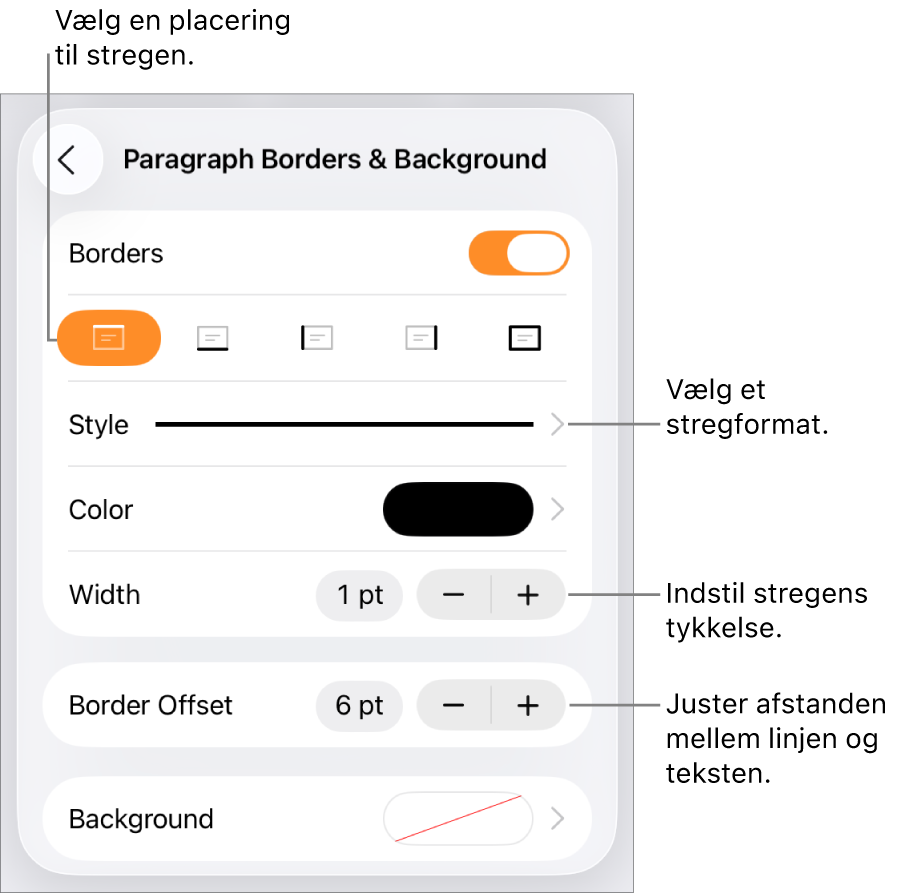
Task: Select the Border Offset row
Action: tap(150, 705)
